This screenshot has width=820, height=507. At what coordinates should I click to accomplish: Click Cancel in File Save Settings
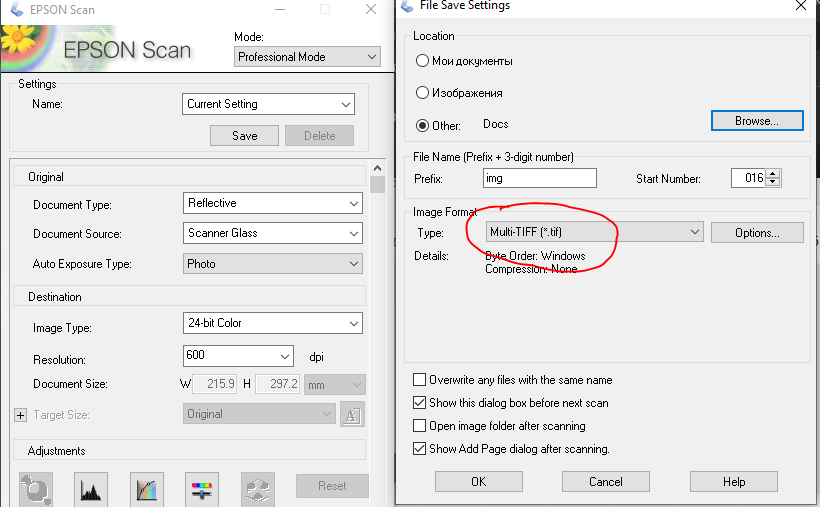(606, 481)
